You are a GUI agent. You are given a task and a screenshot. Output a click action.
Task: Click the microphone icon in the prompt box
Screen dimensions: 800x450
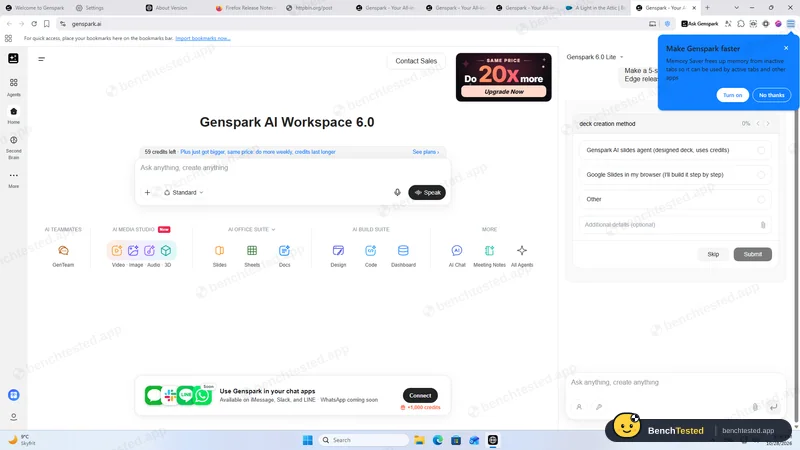[397, 192]
